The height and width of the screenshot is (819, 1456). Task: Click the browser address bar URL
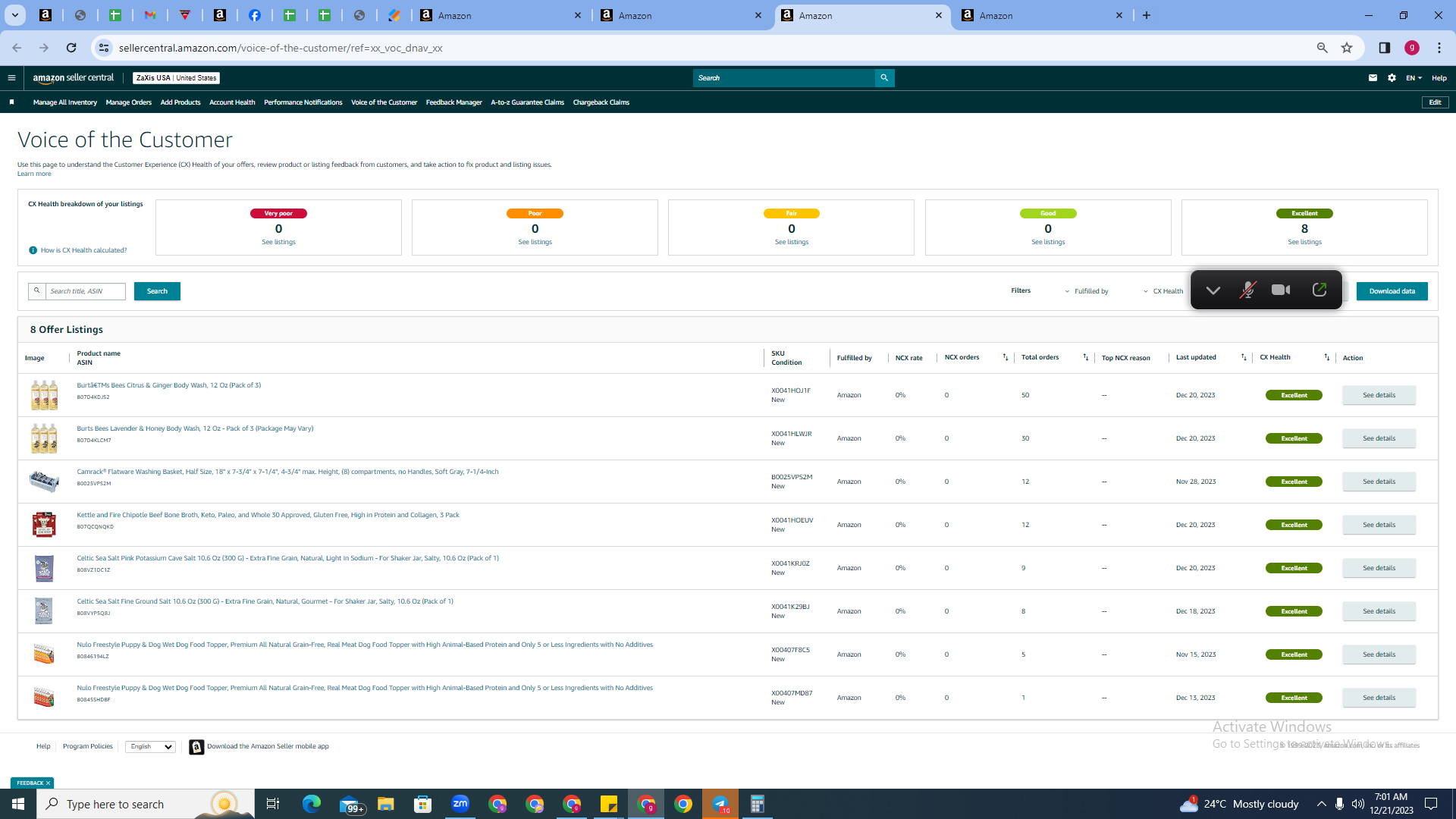click(281, 48)
